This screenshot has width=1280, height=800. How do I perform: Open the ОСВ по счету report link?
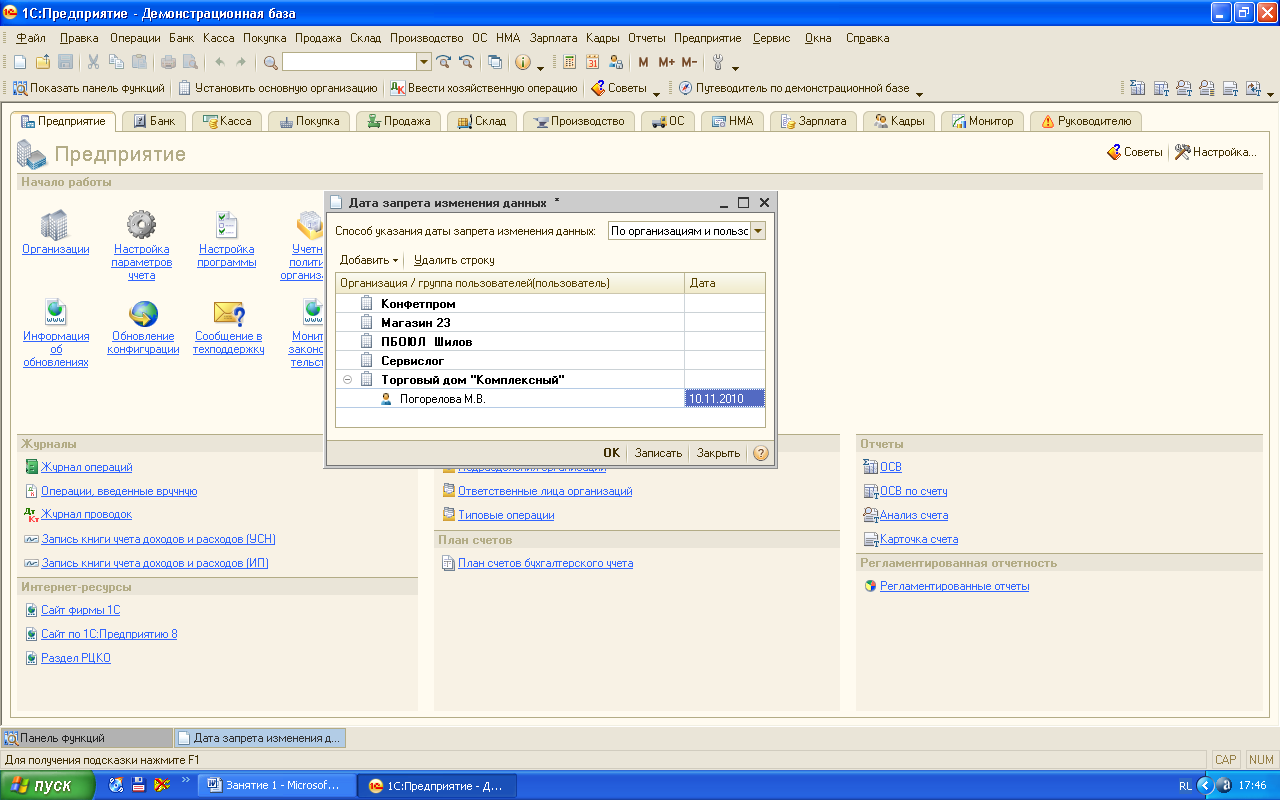coord(913,491)
